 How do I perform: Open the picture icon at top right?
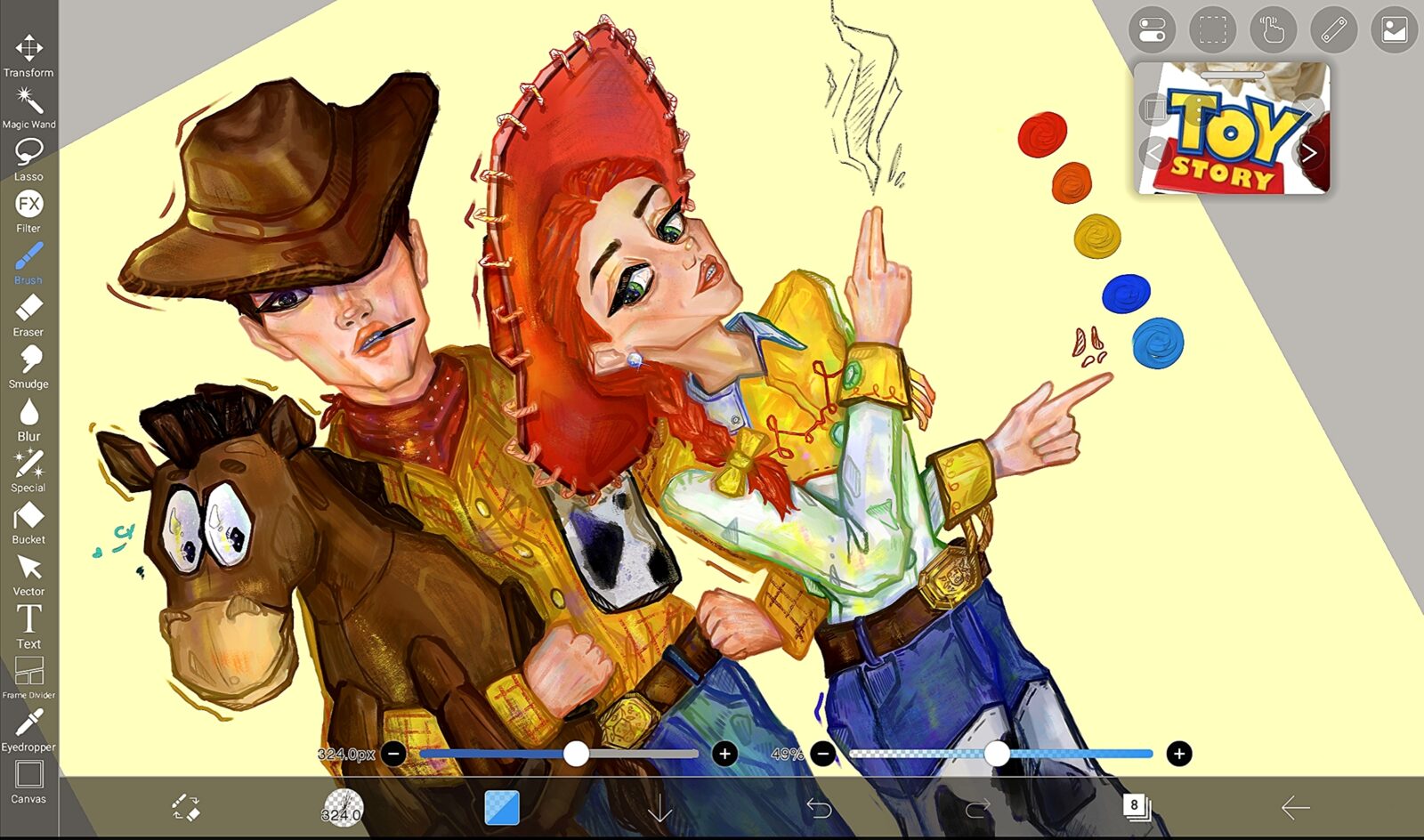coord(1394,30)
